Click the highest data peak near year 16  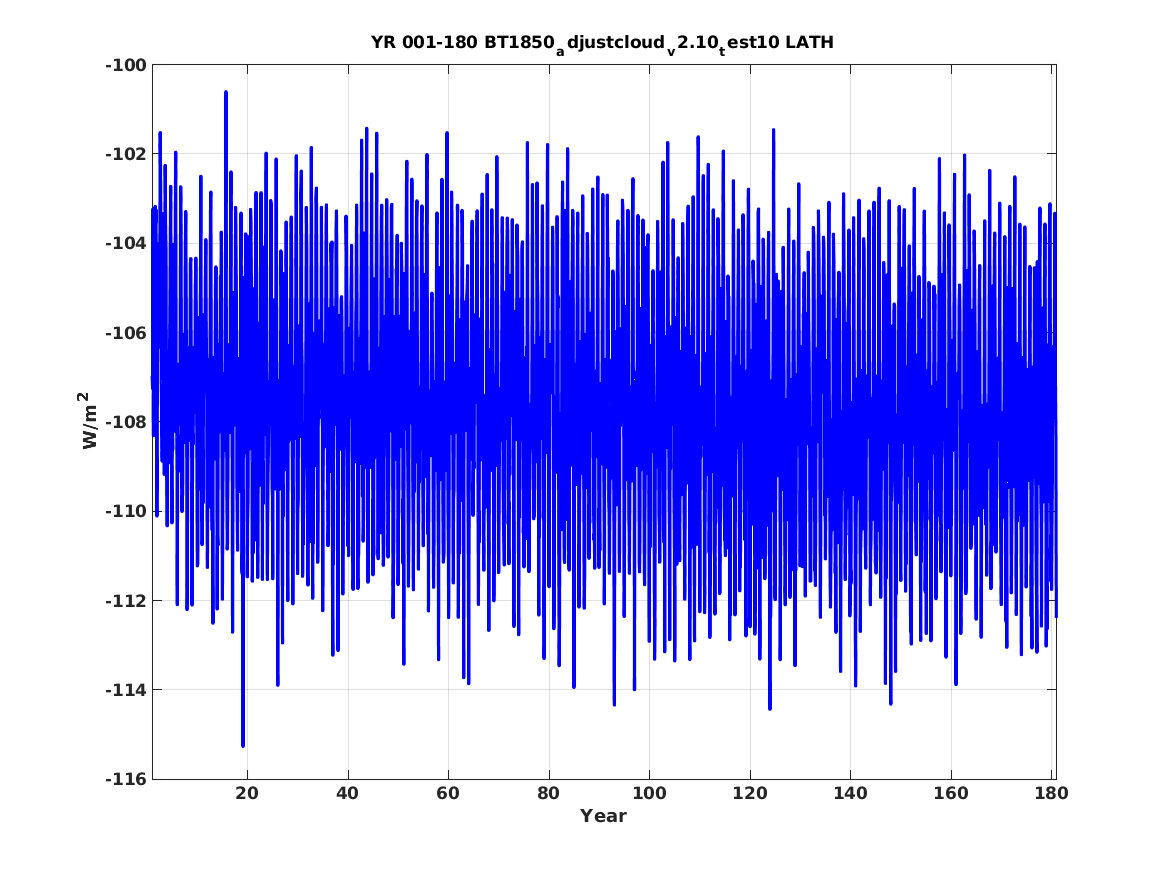point(226,93)
